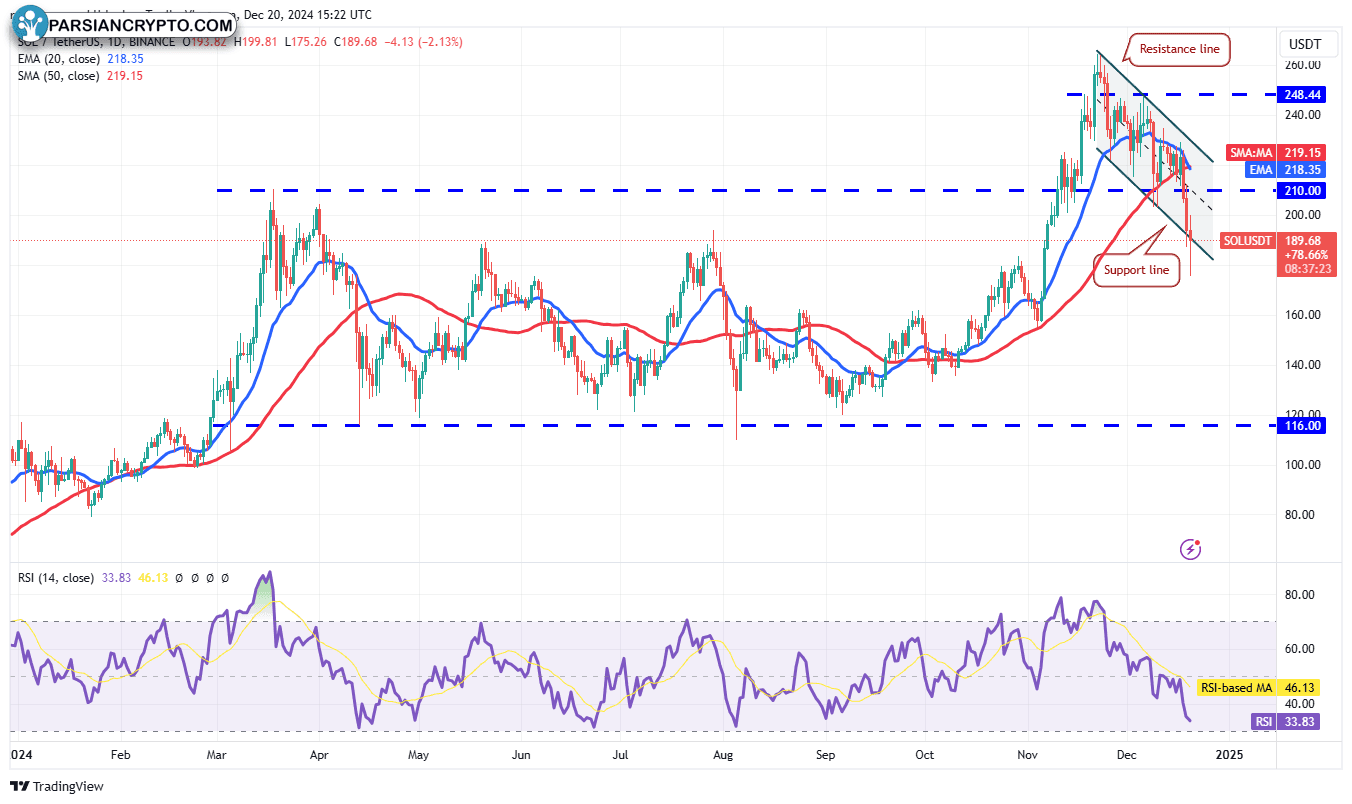Click the L175.26 low value in header
The image size is (1352, 804).
pos(308,42)
